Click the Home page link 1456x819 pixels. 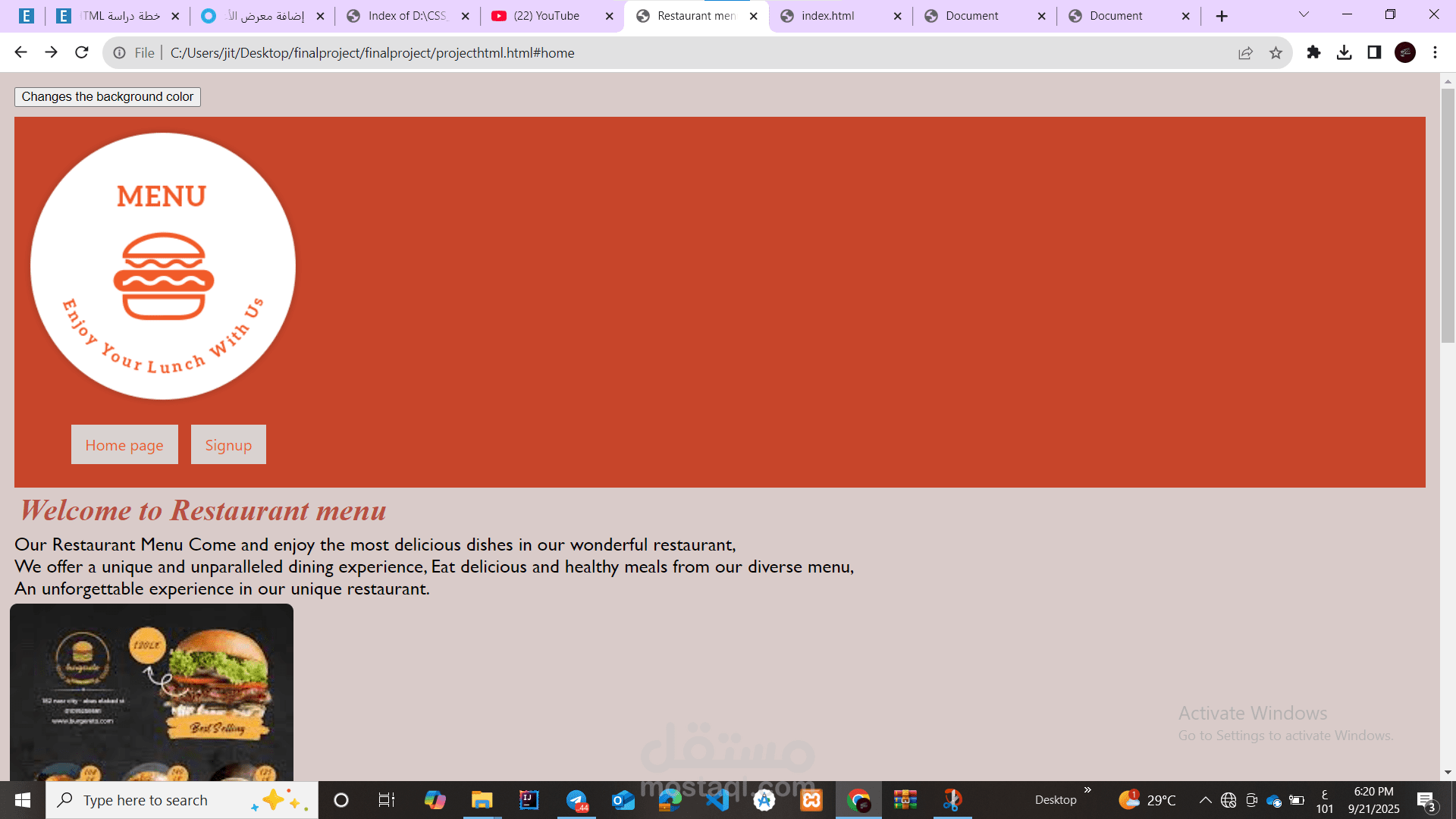(124, 445)
